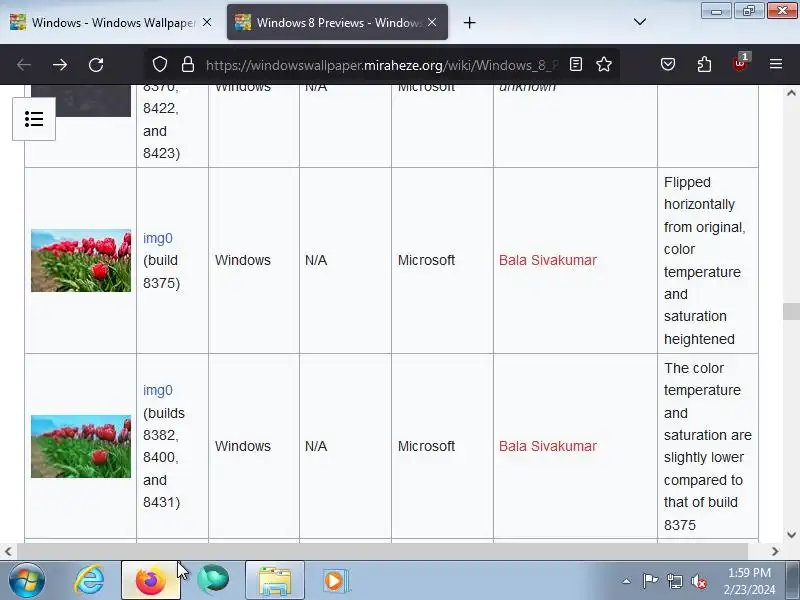The height and width of the screenshot is (600, 800).
Task: Bookmark this page with the star
Action: 604,64
